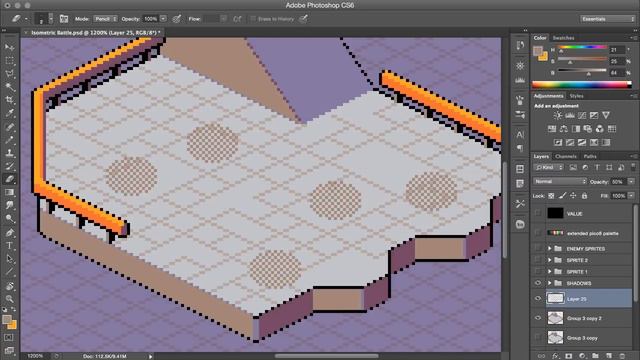Open the Essentials workspace dropdown

click(608, 19)
